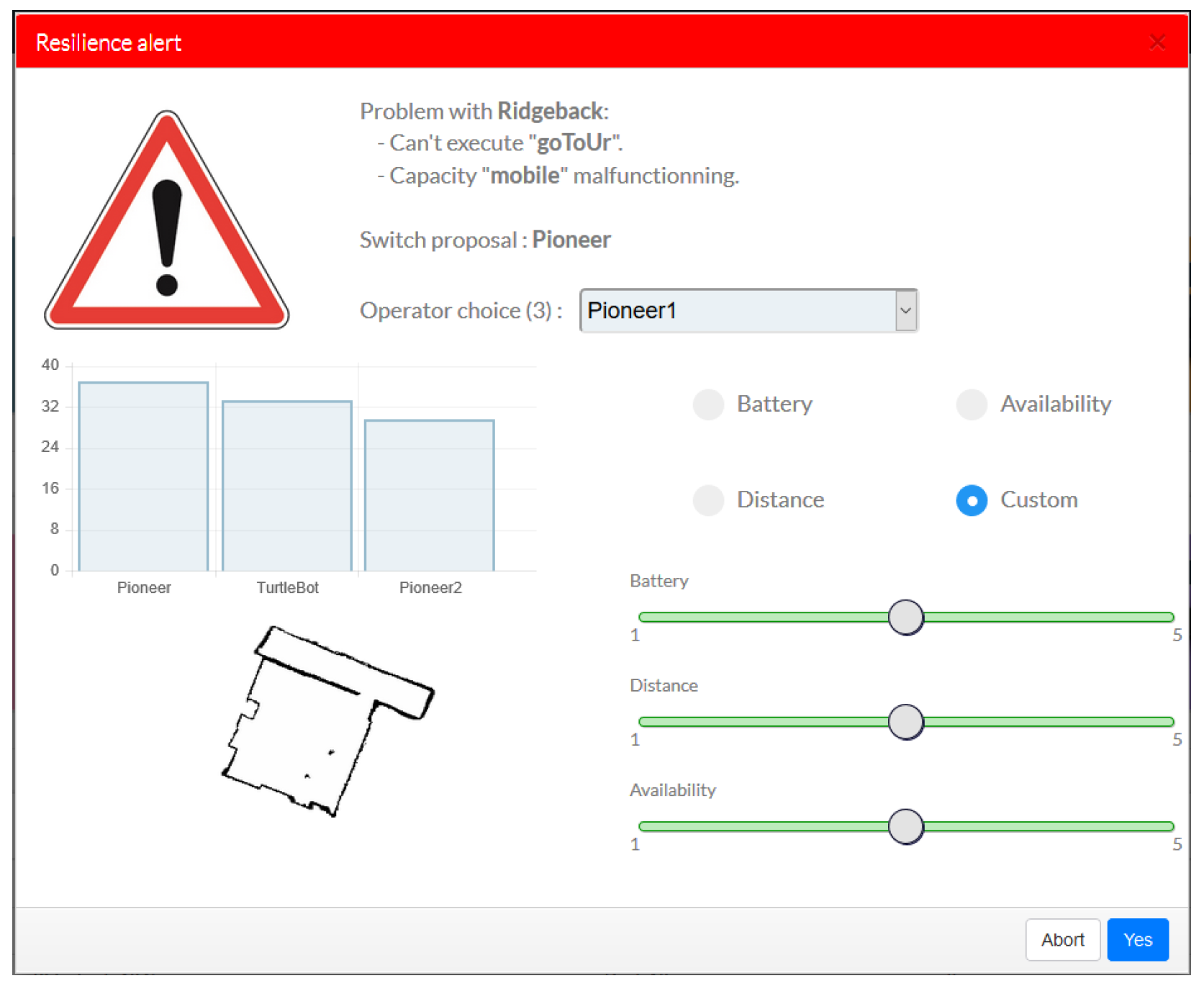Select the Custom radio option
This screenshot has height=986, width=1204.
tap(971, 500)
